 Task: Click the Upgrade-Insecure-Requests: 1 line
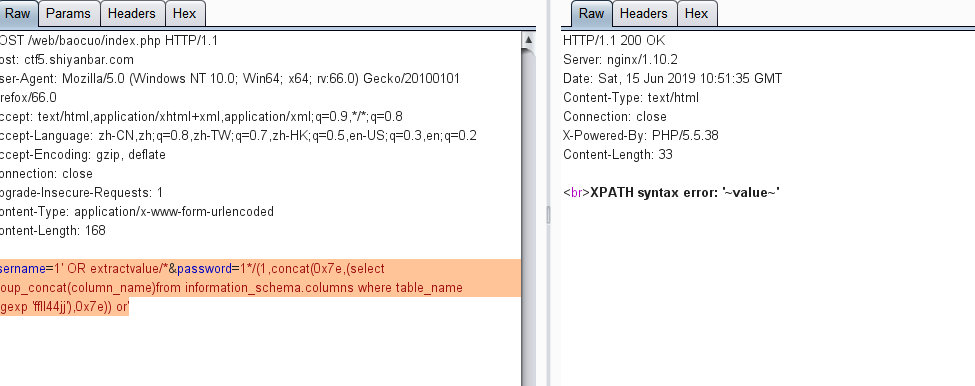click(81, 193)
